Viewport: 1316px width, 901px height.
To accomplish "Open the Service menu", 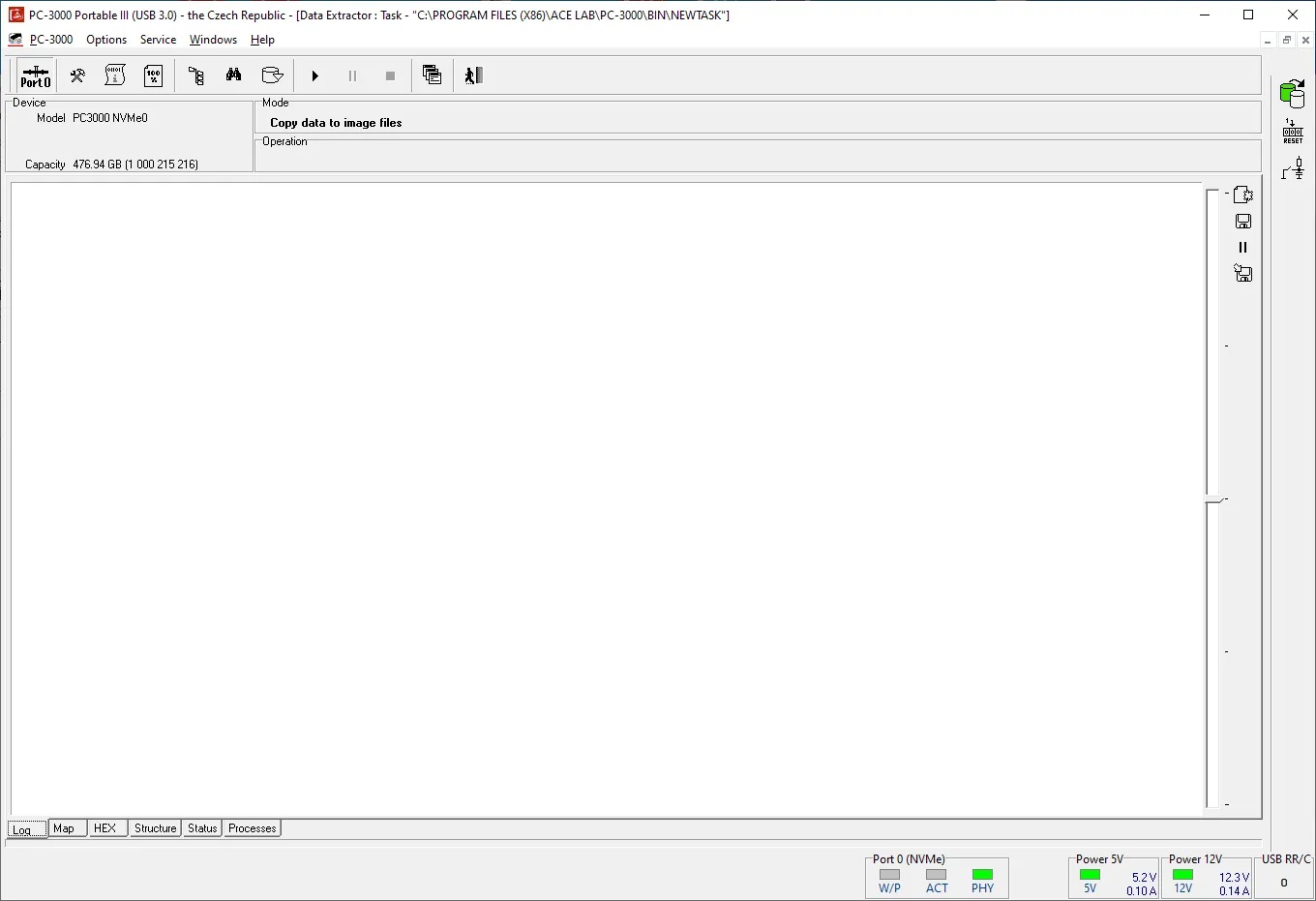I will (x=158, y=40).
